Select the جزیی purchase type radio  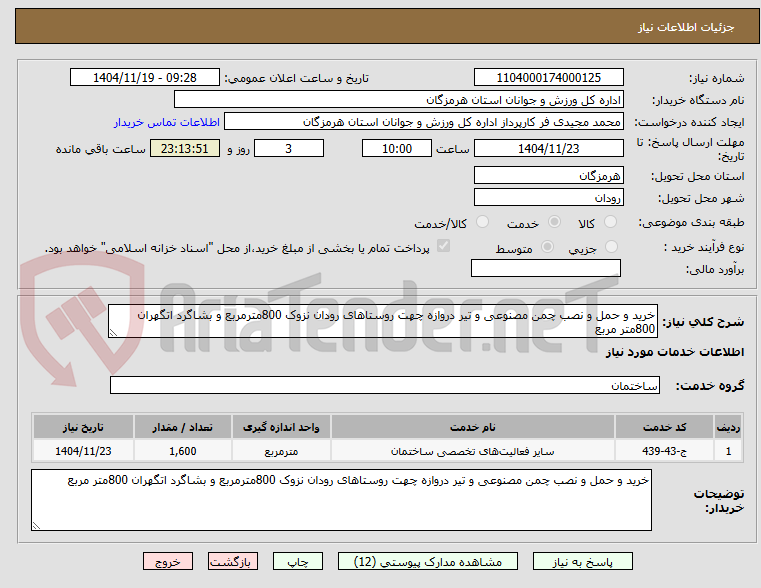(x=612, y=246)
